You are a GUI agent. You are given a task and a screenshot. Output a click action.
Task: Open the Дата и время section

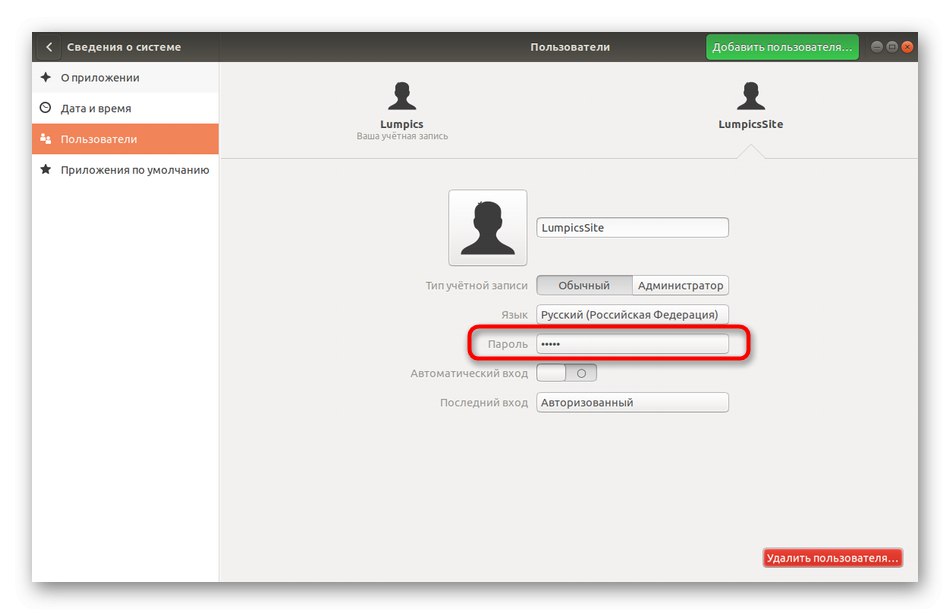pos(125,108)
